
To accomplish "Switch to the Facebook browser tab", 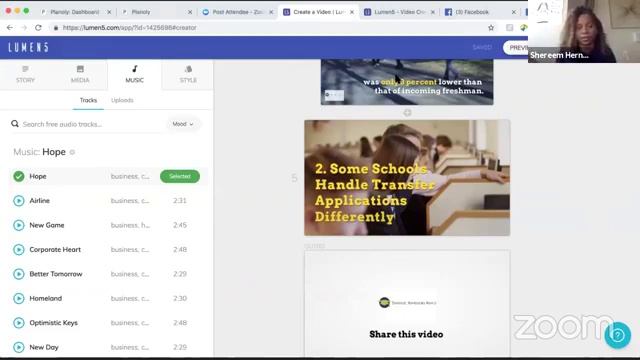I will [x=481, y=12].
